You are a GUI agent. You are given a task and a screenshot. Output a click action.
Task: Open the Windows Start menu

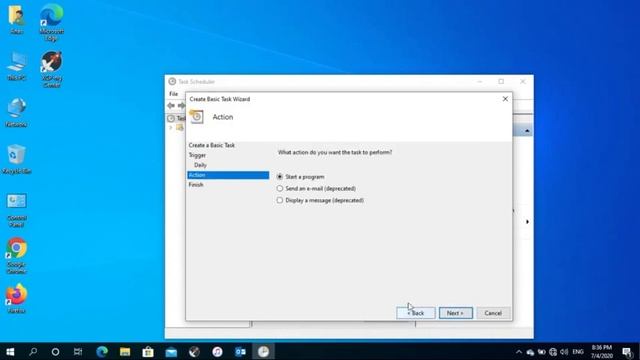(10, 352)
